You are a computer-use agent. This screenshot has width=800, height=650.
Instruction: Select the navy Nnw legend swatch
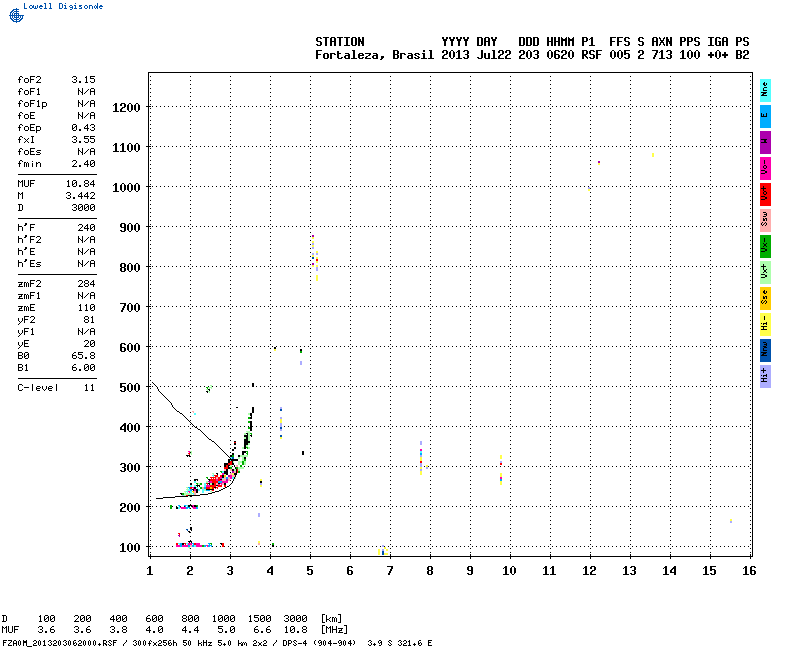[765, 351]
